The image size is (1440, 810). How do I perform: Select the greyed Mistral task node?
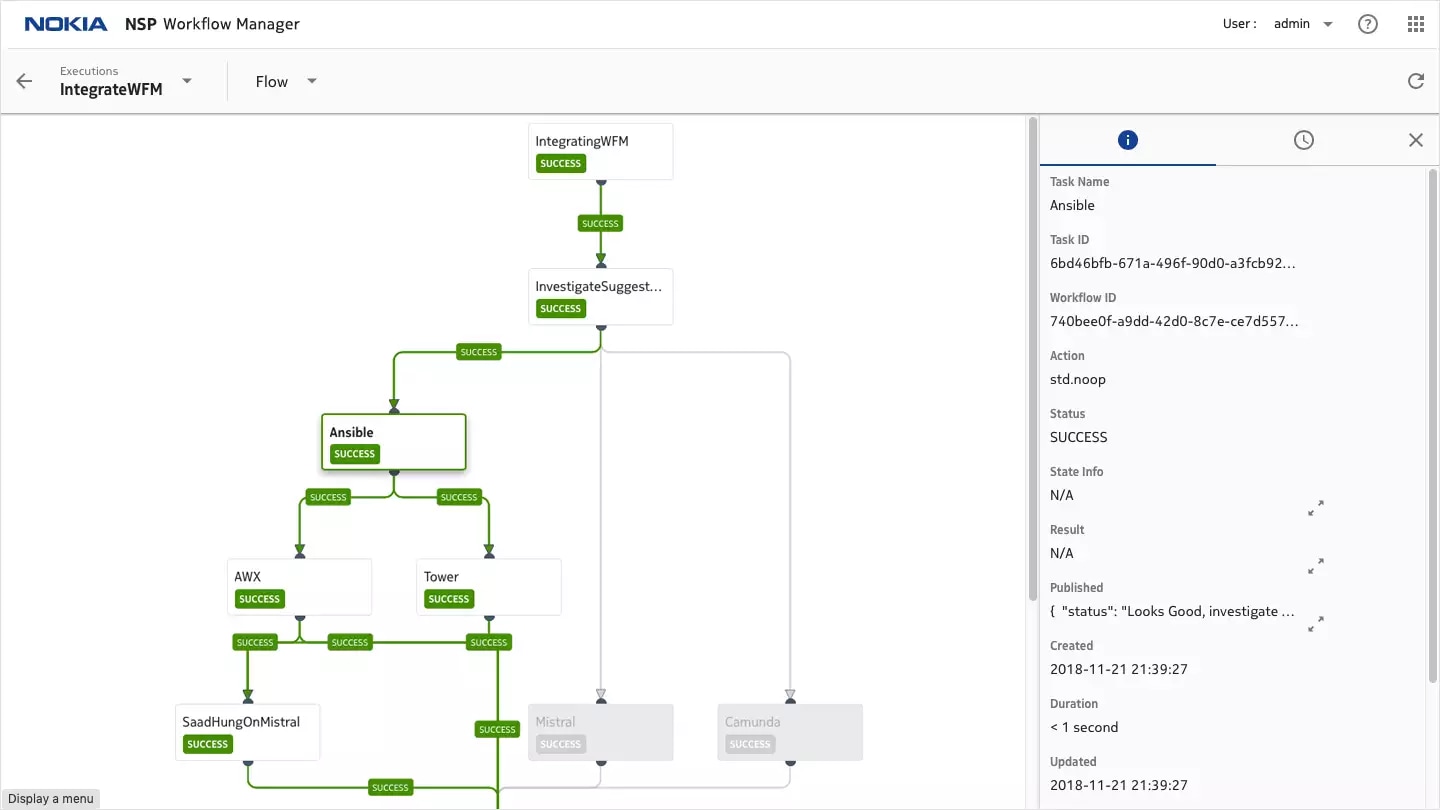(x=600, y=732)
